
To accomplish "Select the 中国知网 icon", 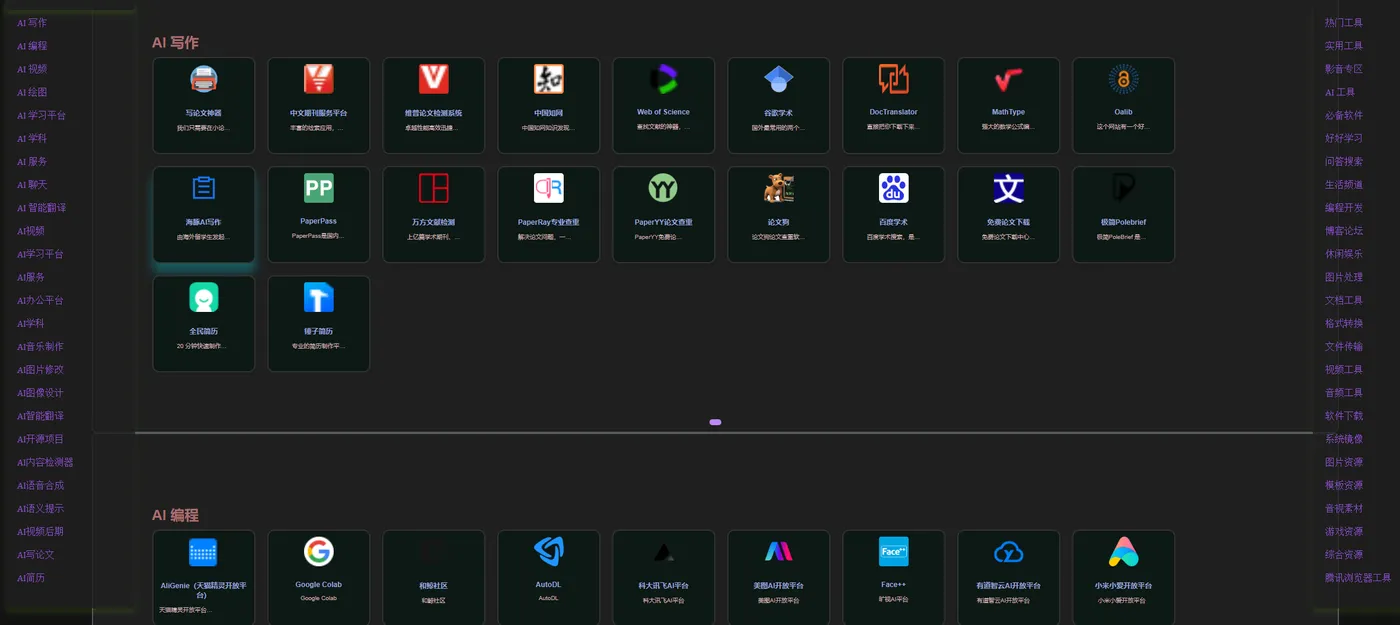I will point(549,79).
